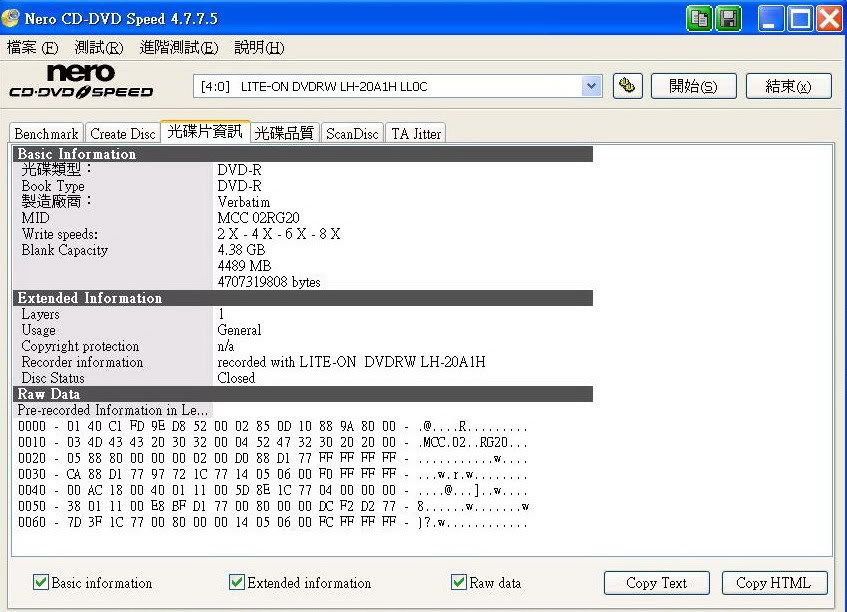Uncheck the Raw data checkbox
Image resolution: width=847 pixels, height=612 pixels.
pyautogui.click(x=459, y=582)
